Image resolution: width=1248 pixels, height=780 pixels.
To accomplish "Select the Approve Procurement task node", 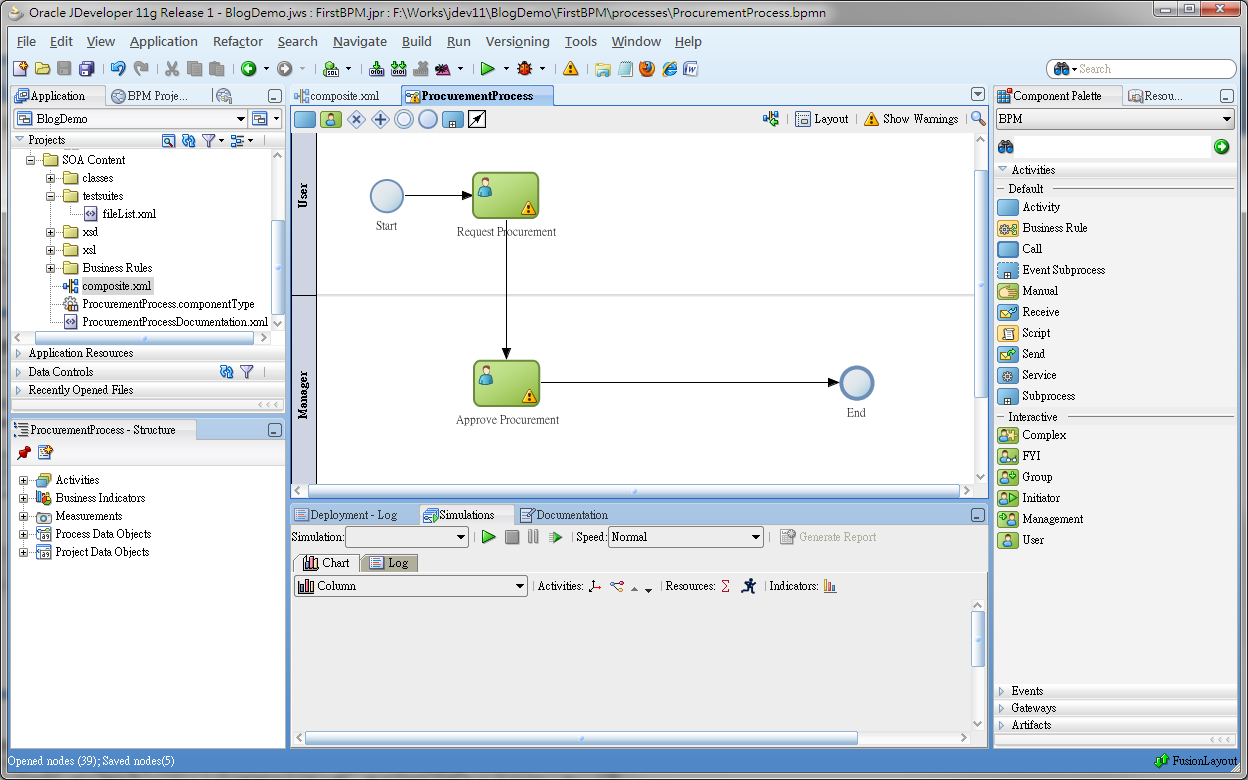I will click(506, 383).
